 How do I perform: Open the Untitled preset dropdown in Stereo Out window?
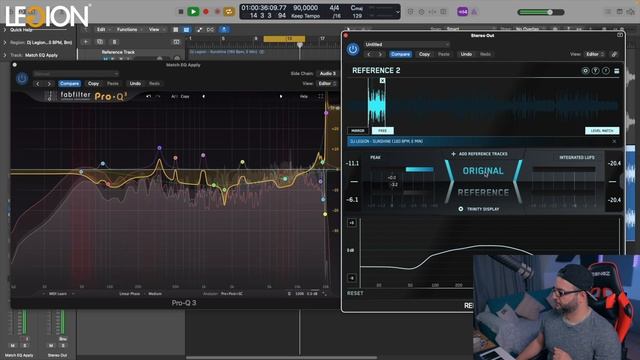[407, 44]
